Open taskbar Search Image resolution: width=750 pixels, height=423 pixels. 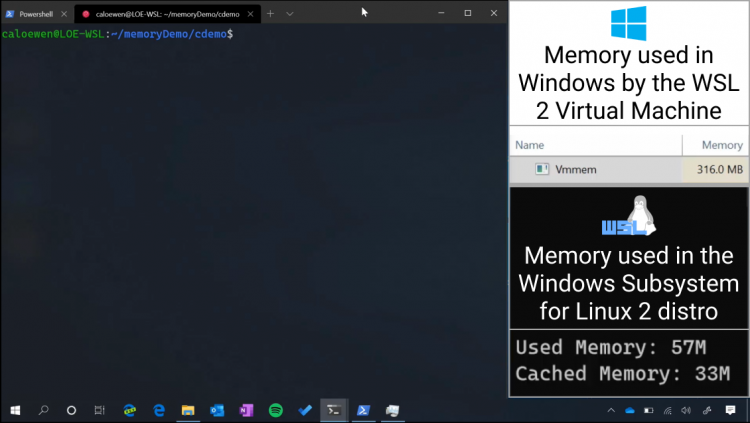coord(43,410)
